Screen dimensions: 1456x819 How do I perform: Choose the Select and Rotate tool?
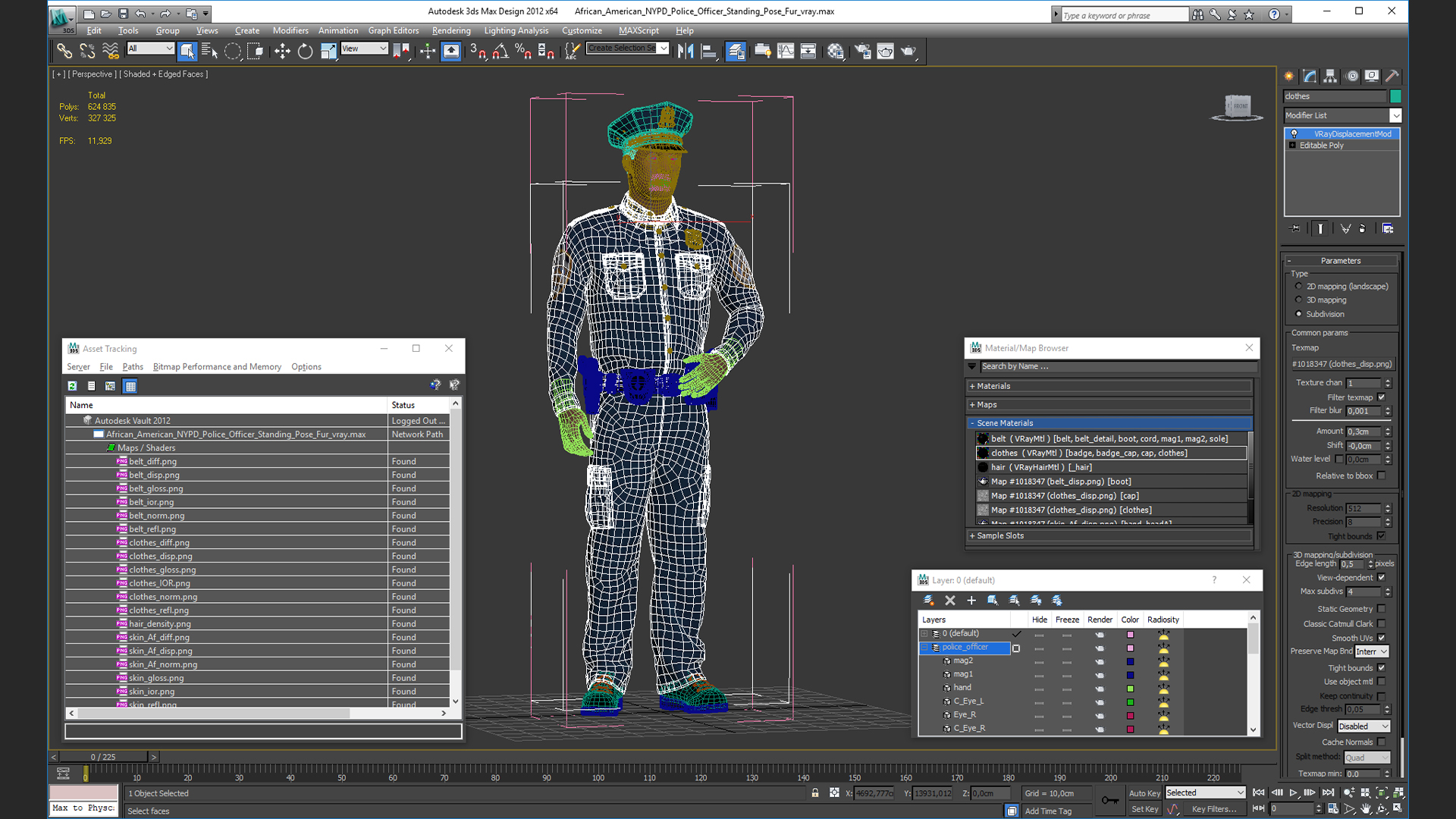click(305, 51)
